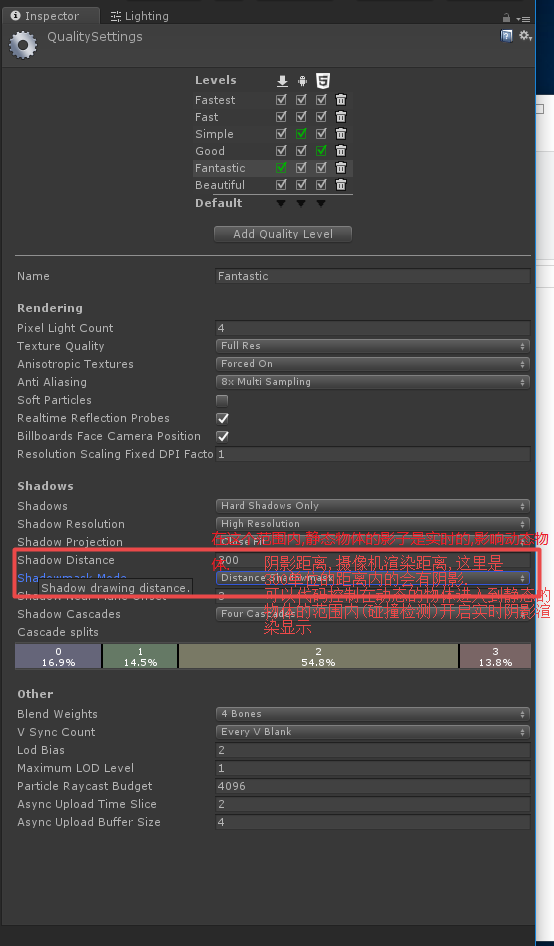Toggle Fast level for Android platform
The image size is (554, 946).
click(301, 116)
